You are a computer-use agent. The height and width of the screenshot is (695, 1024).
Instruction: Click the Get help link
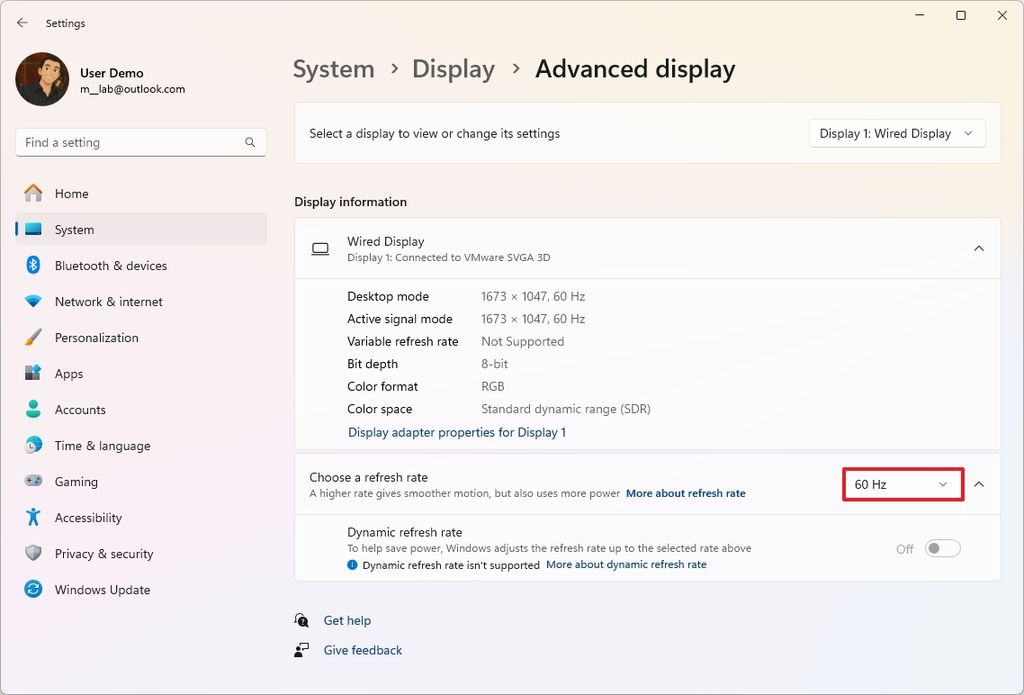pyautogui.click(x=347, y=621)
